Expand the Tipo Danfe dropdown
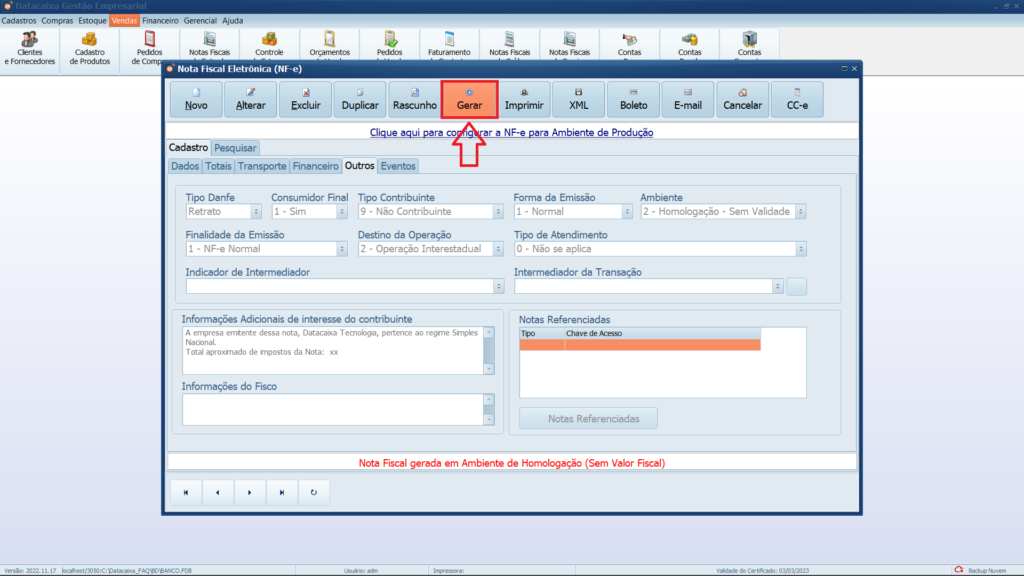 pyautogui.click(x=256, y=212)
